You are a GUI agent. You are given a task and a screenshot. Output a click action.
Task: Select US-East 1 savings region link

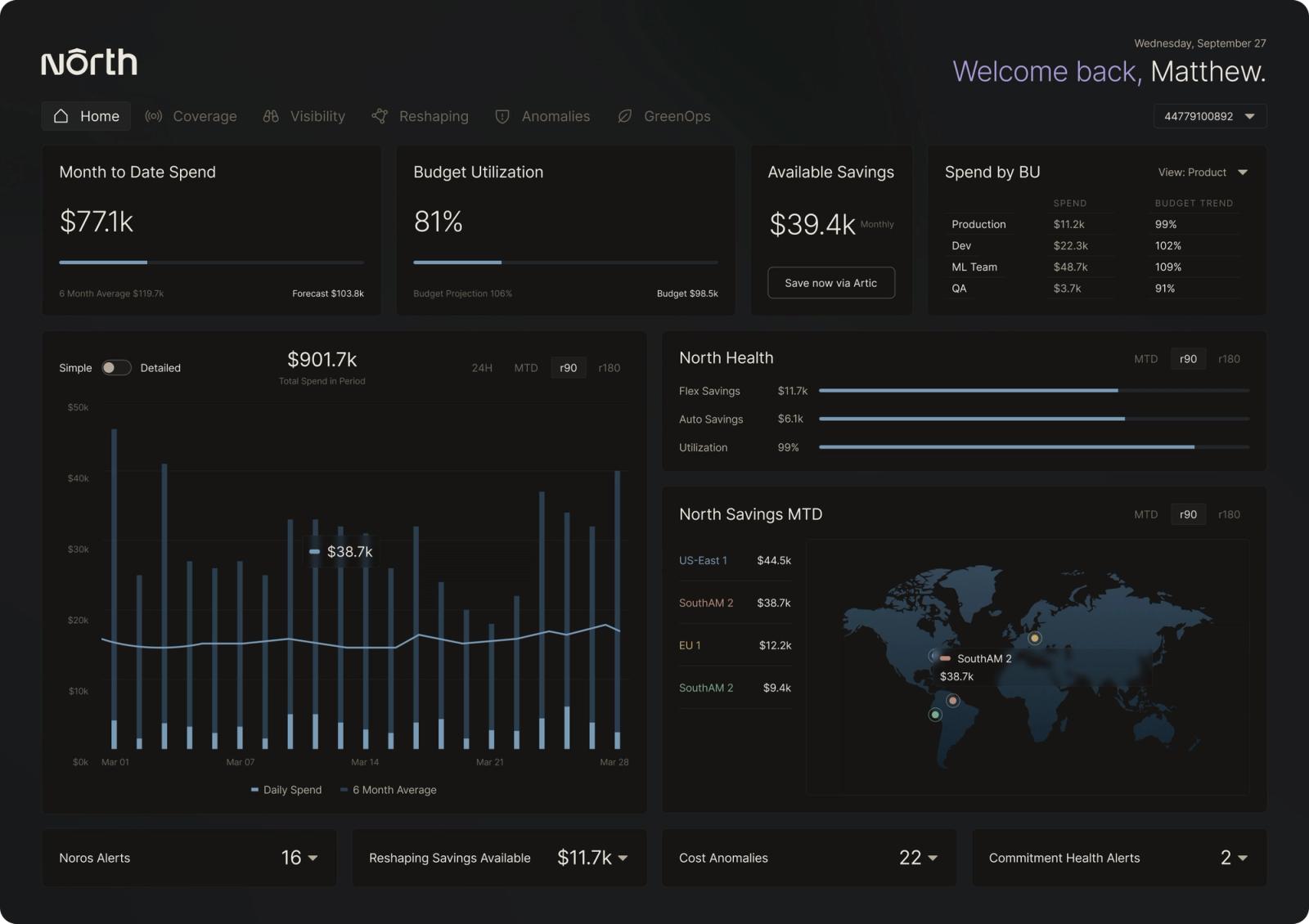tap(703, 560)
